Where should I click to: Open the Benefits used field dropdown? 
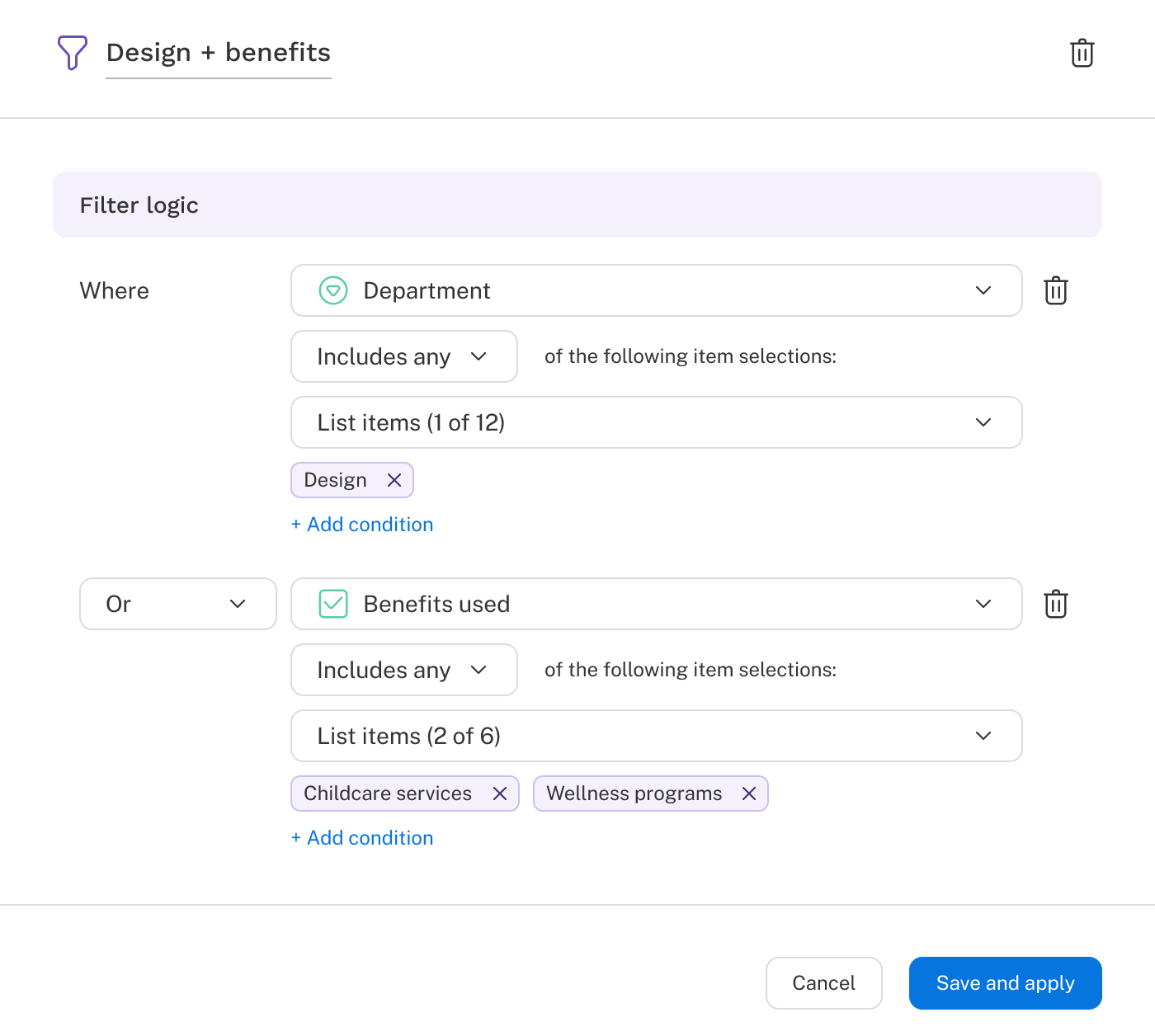(x=657, y=604)
